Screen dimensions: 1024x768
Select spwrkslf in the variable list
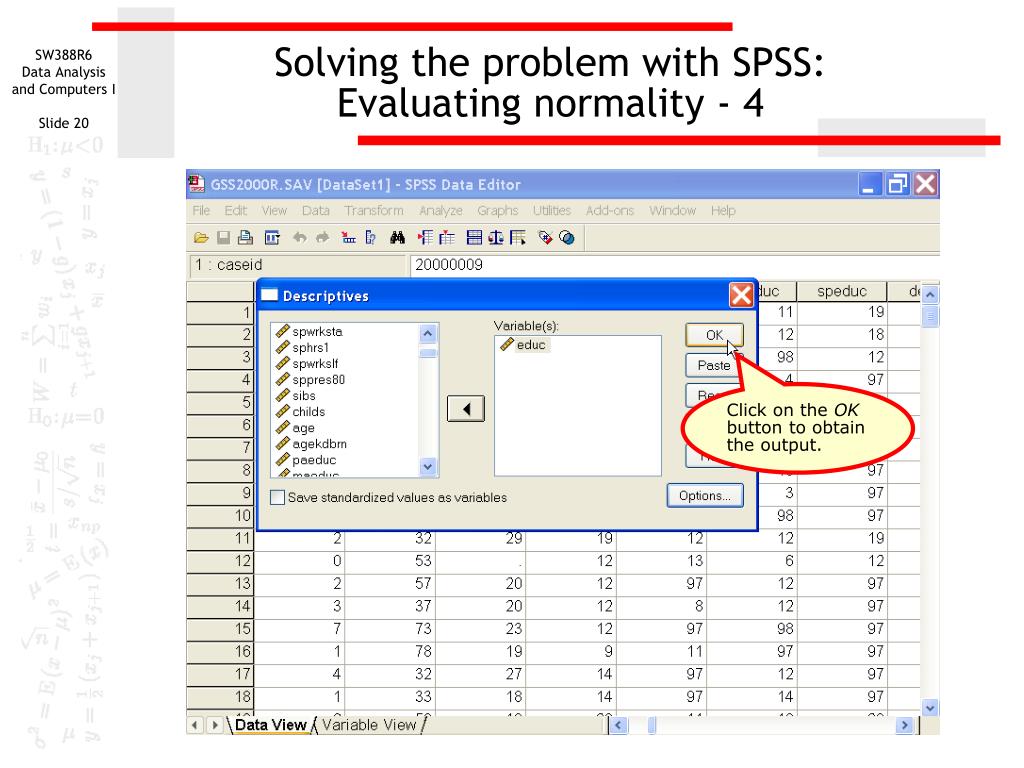click(x=308, y=364)
